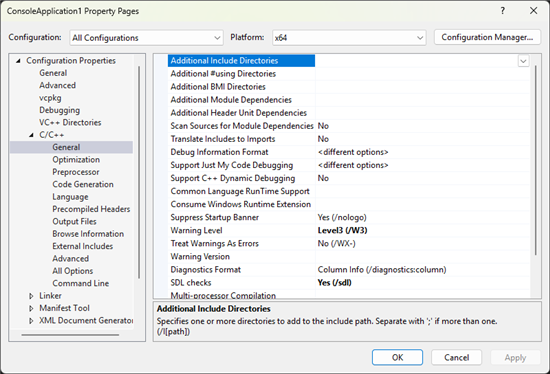
Task: Select the All Options page
Action: [x=73, y=271]
